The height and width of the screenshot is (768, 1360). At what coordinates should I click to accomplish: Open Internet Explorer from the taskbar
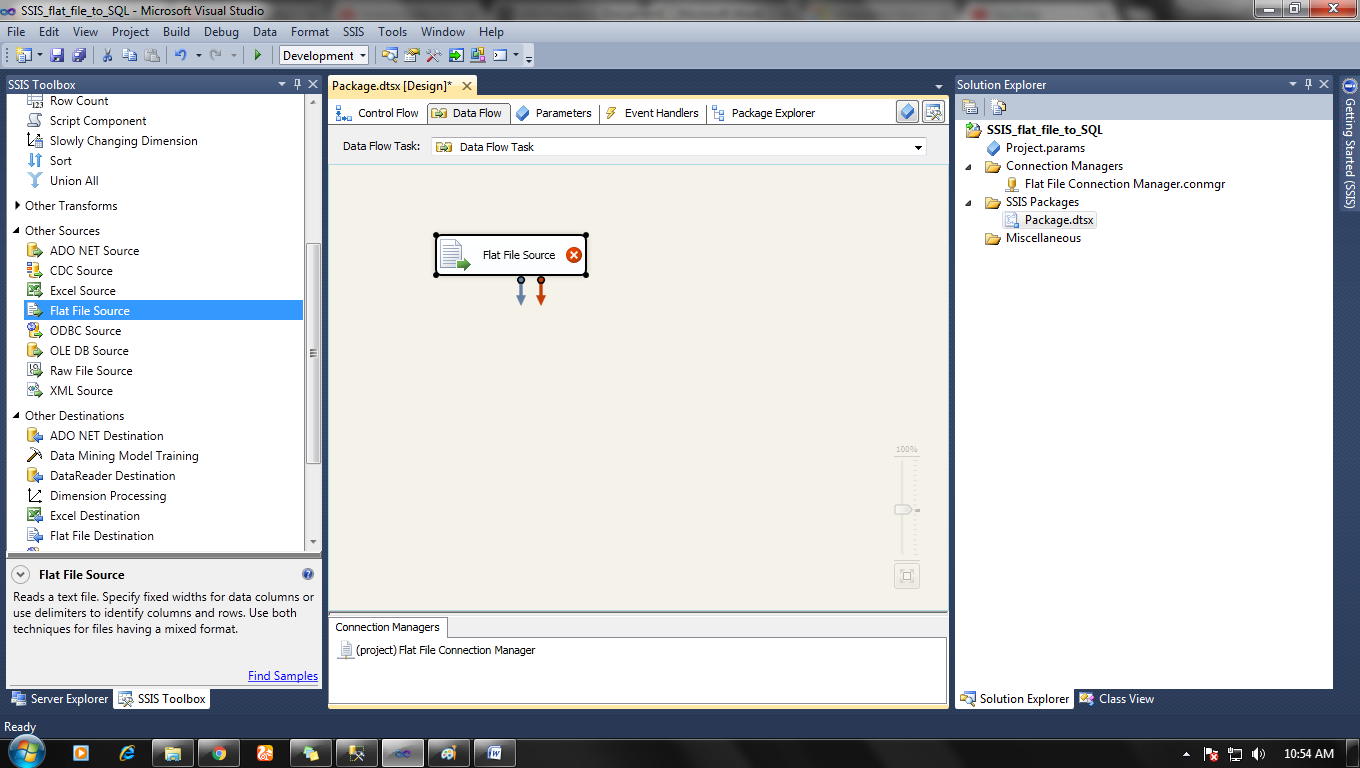coord(127,753)
